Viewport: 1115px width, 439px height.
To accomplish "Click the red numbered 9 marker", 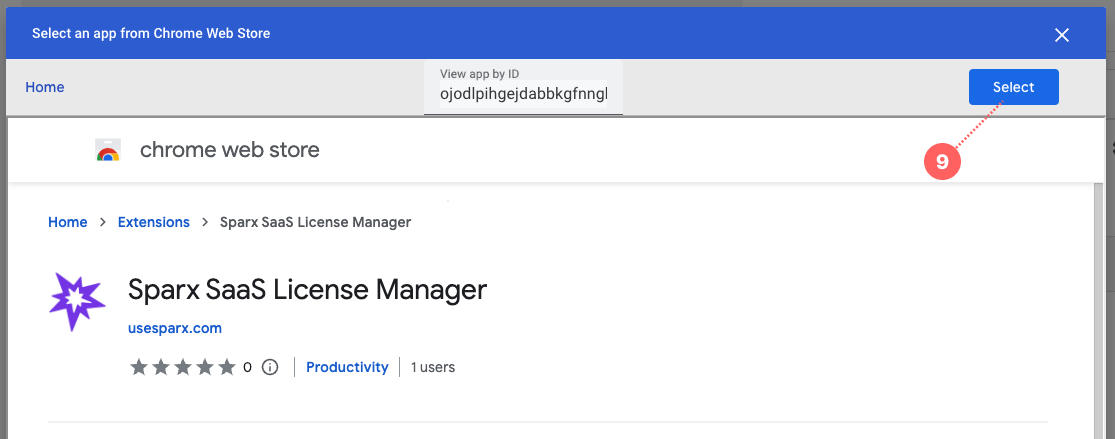I will click(942, 160).
